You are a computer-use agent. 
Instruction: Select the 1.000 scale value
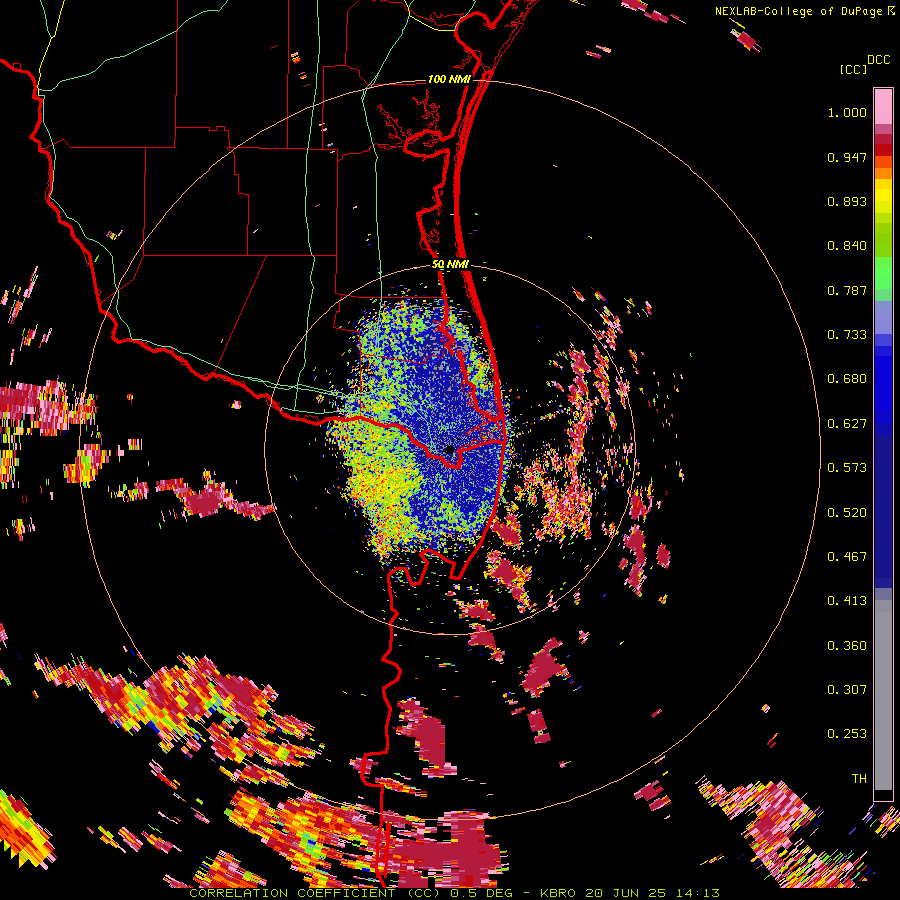[847, 112]
